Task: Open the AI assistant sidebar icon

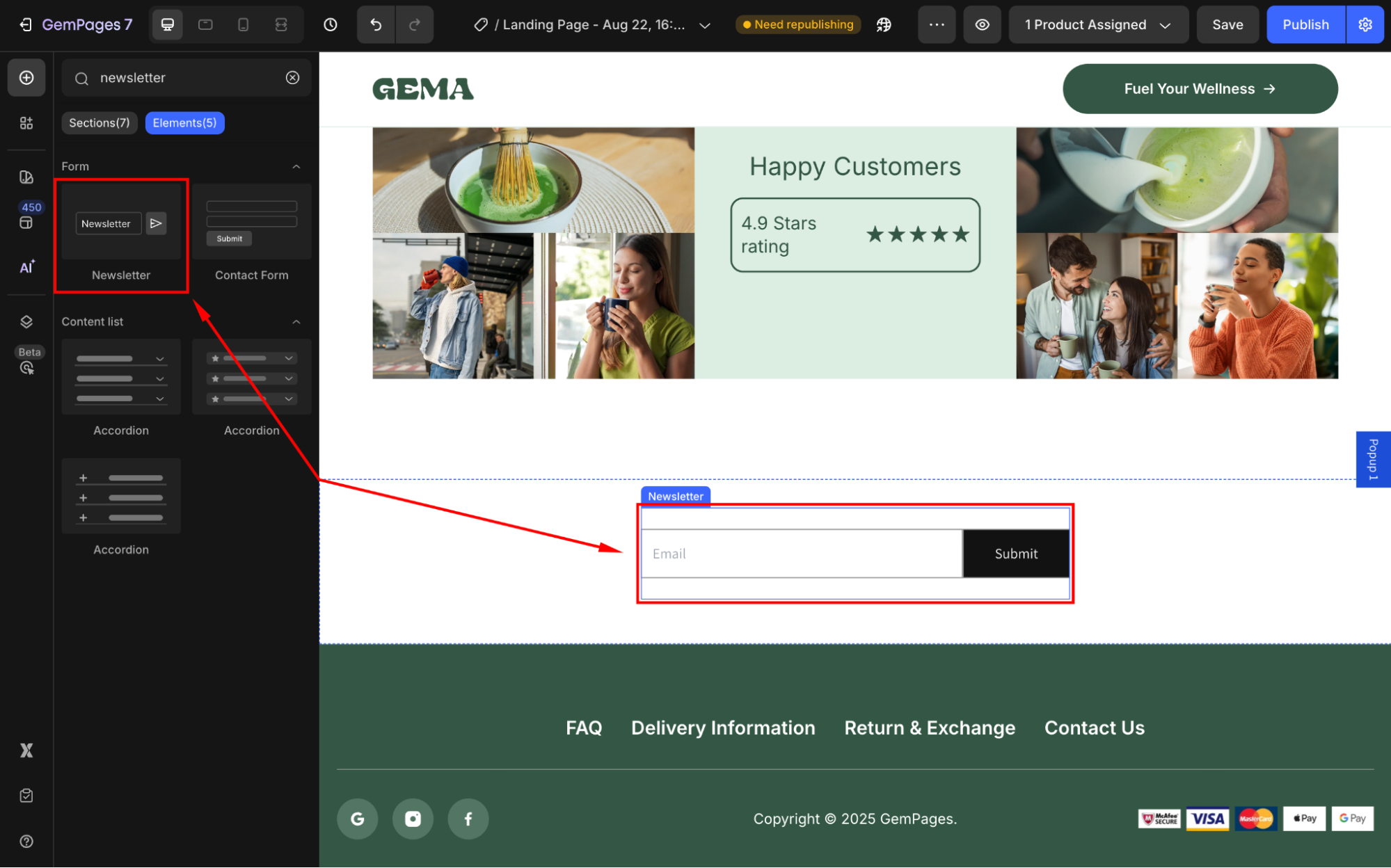Action: [26, 267]
